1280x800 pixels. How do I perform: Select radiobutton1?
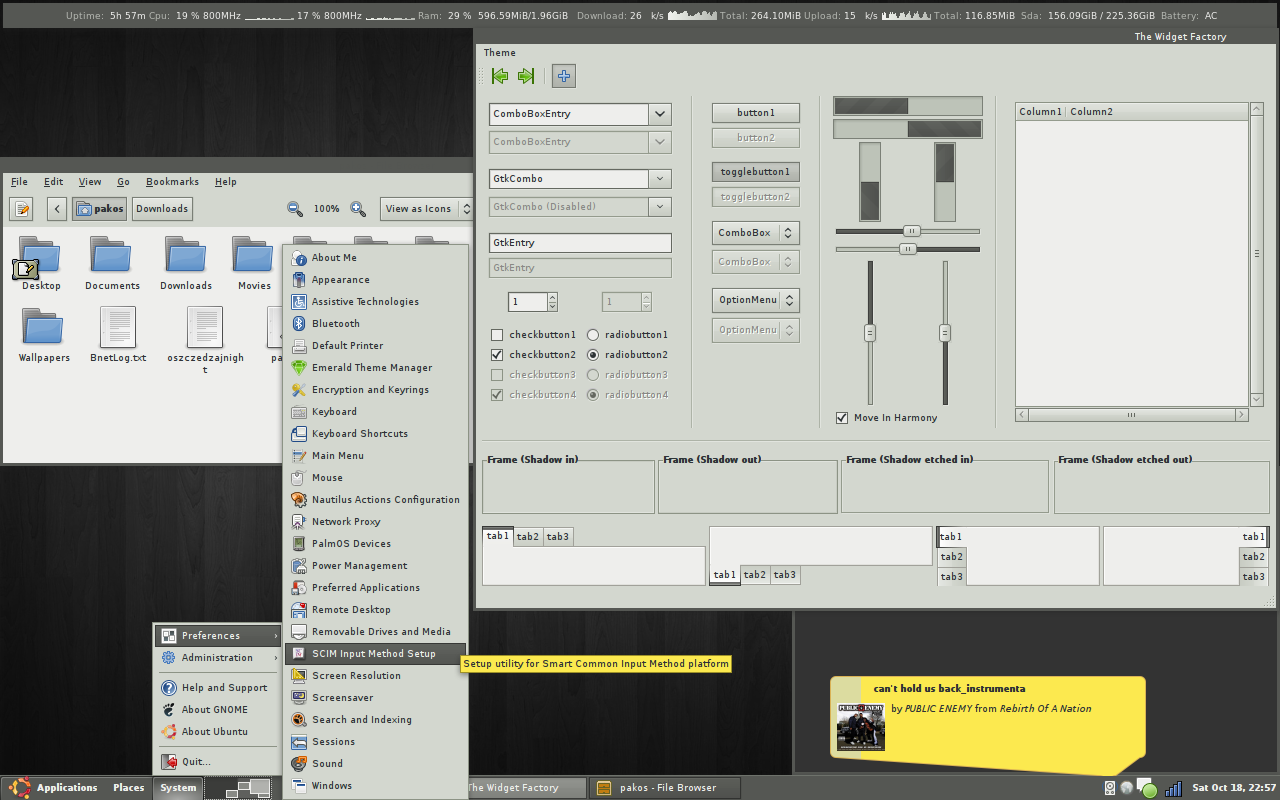593,335
